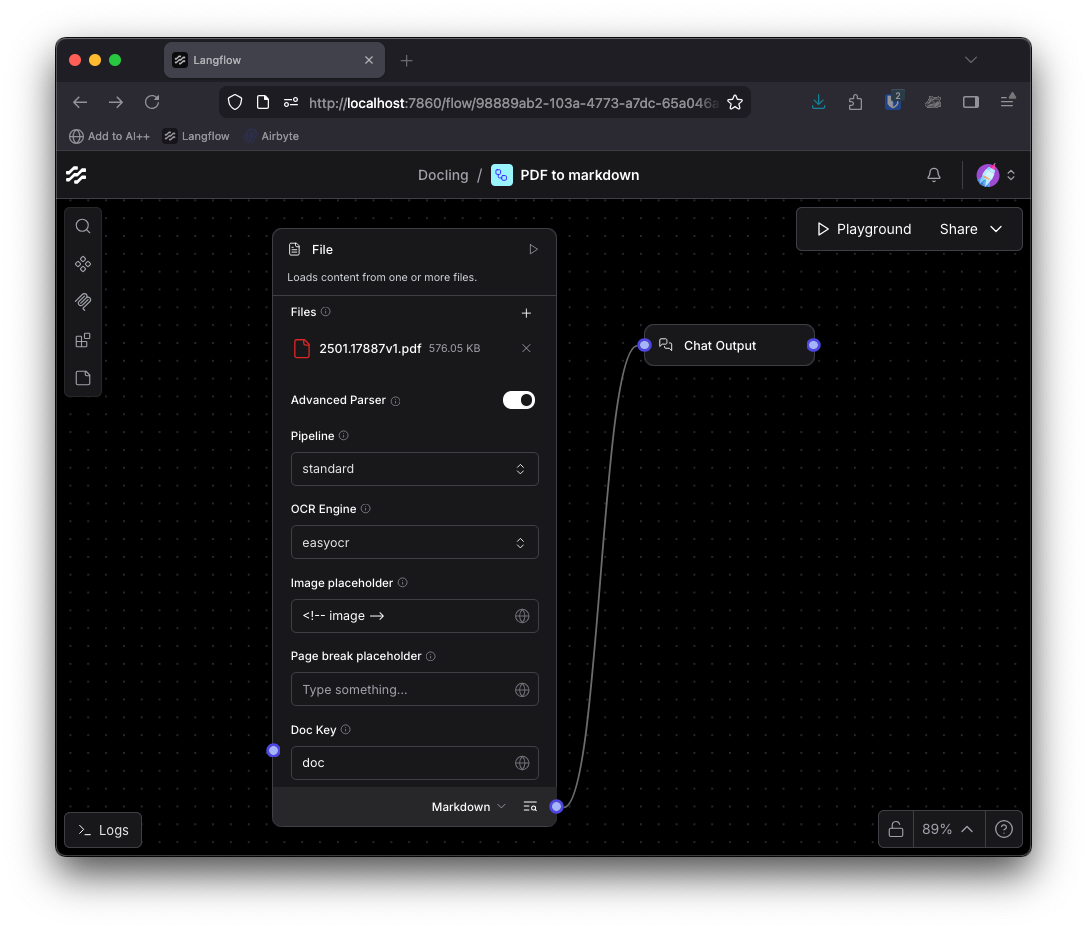Toggle the globe variable on the Doc Key field

(522, 762)
